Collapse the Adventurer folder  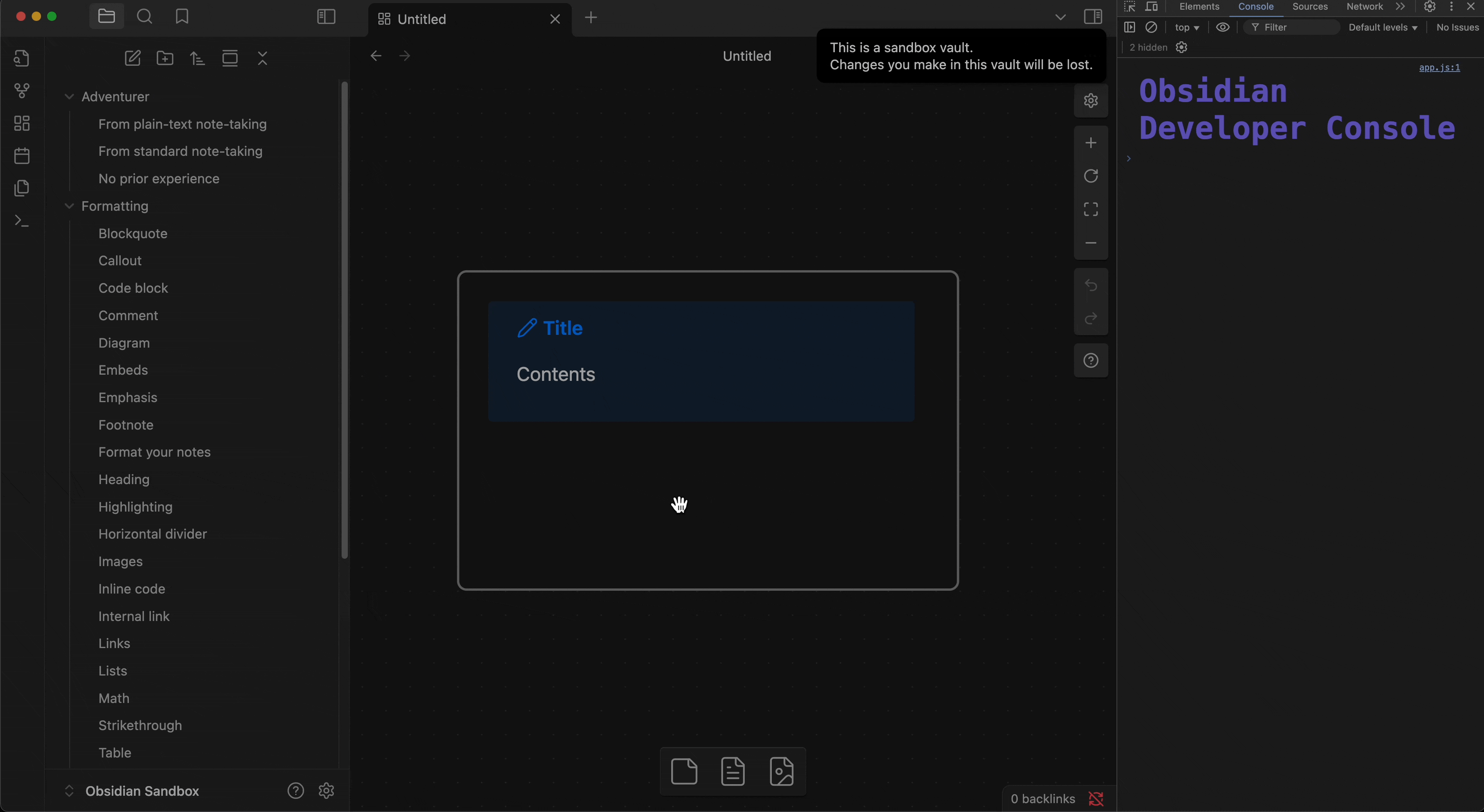[x=69, y=97]
